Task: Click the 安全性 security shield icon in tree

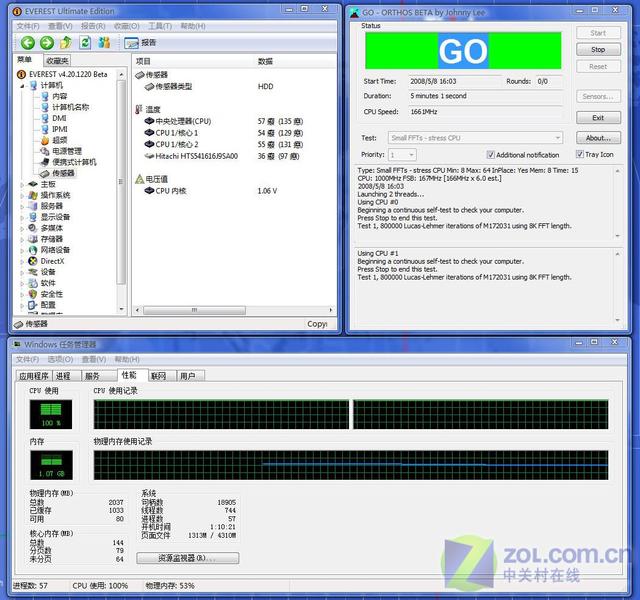Action: click(x=33, y=294)
